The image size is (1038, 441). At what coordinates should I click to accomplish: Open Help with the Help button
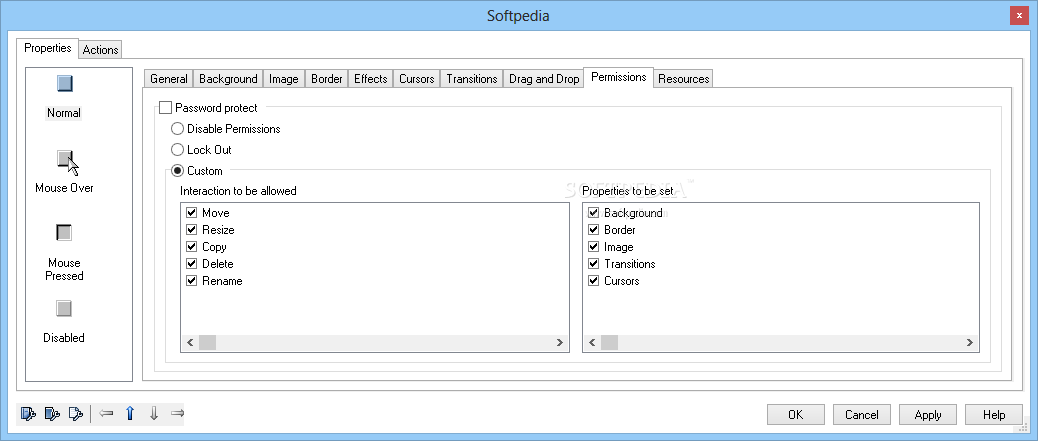[994, 415]
